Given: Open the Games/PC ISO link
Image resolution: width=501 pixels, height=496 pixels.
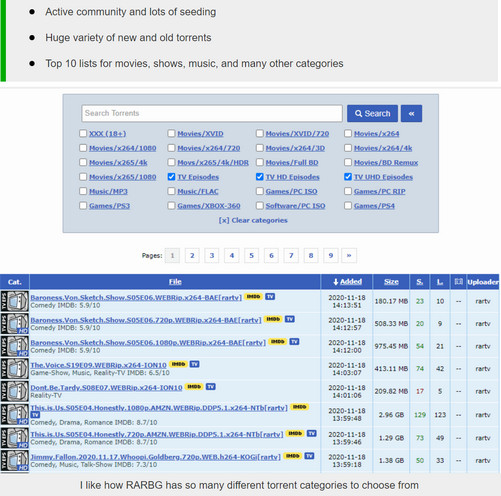Looking at the screenshot, I should [x=291, y=191].
